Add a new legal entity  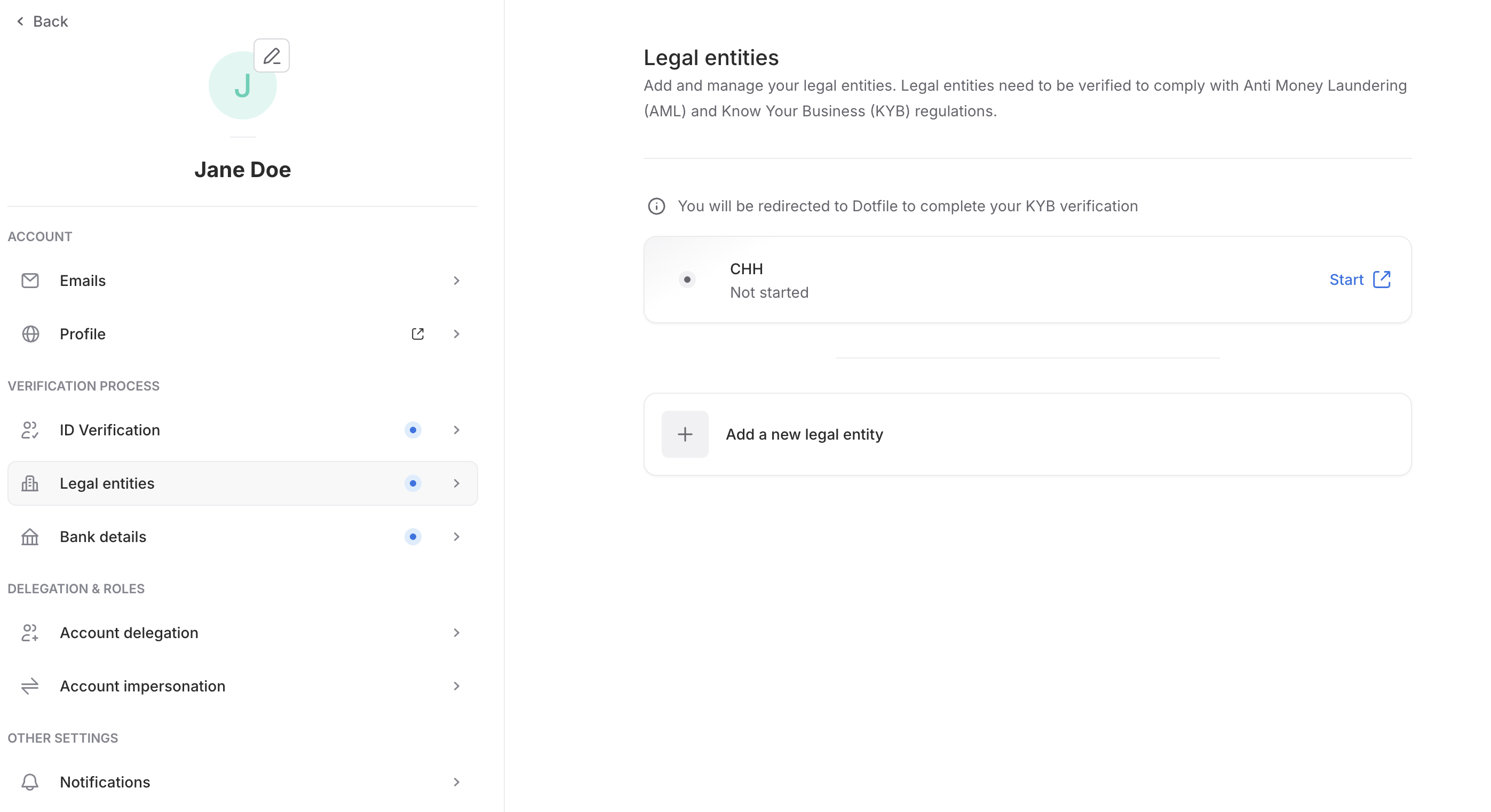(1027, 434)
